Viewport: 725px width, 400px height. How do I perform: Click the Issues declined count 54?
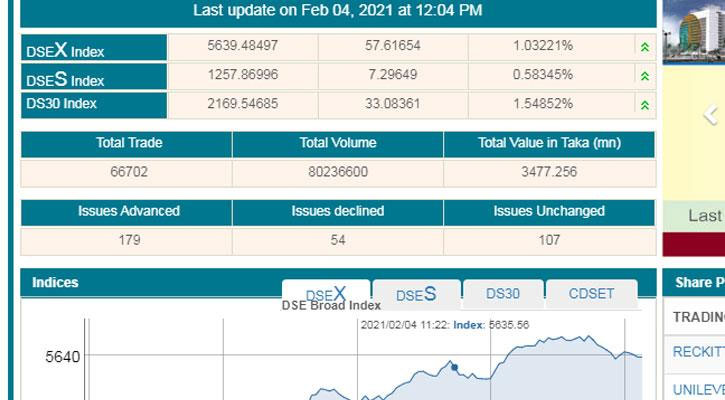click(337, 240)
